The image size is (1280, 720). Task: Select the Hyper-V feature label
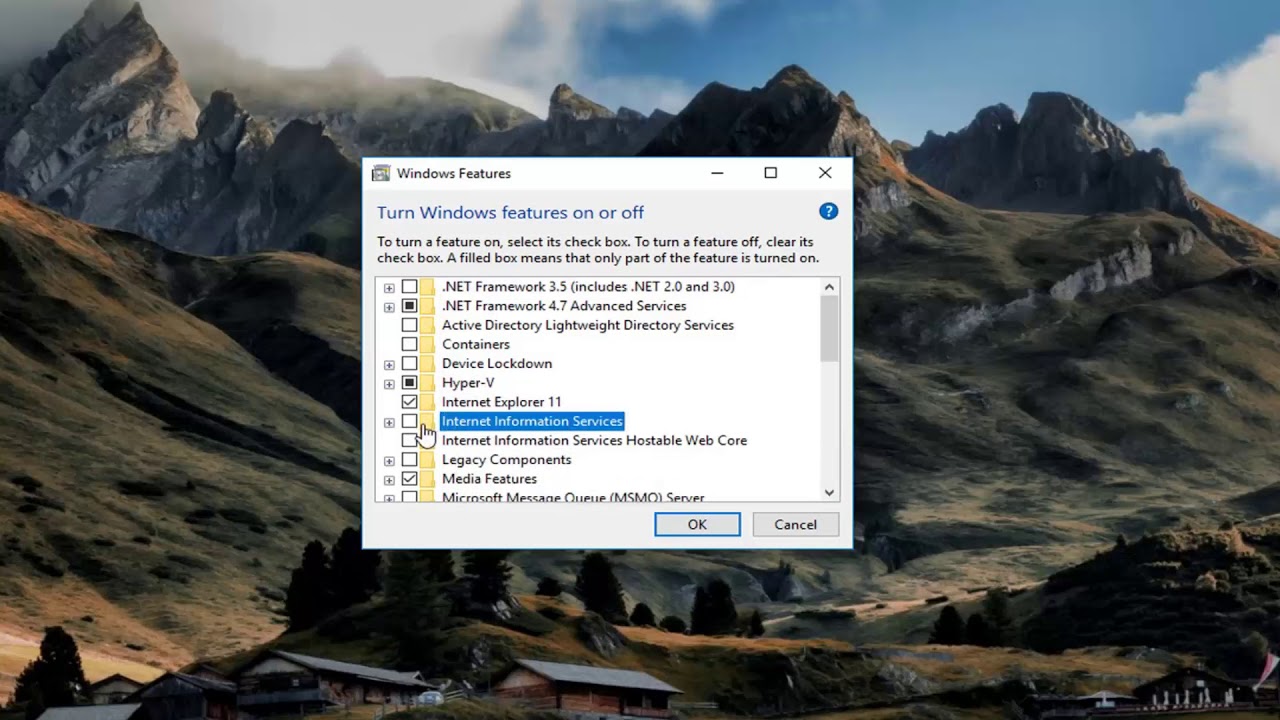click(468, 383)
